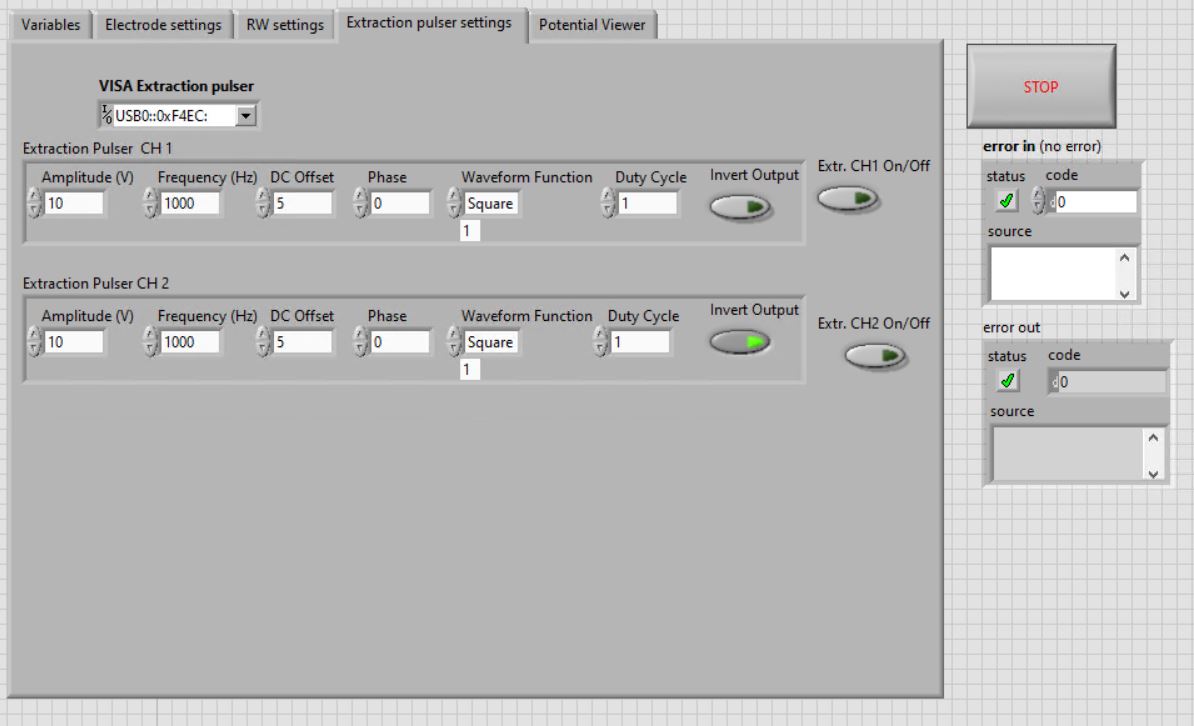This screenshot has height=726, width=1194.
Task: Toggle the error in status checkmark
Action: (x=1007, y=200)
